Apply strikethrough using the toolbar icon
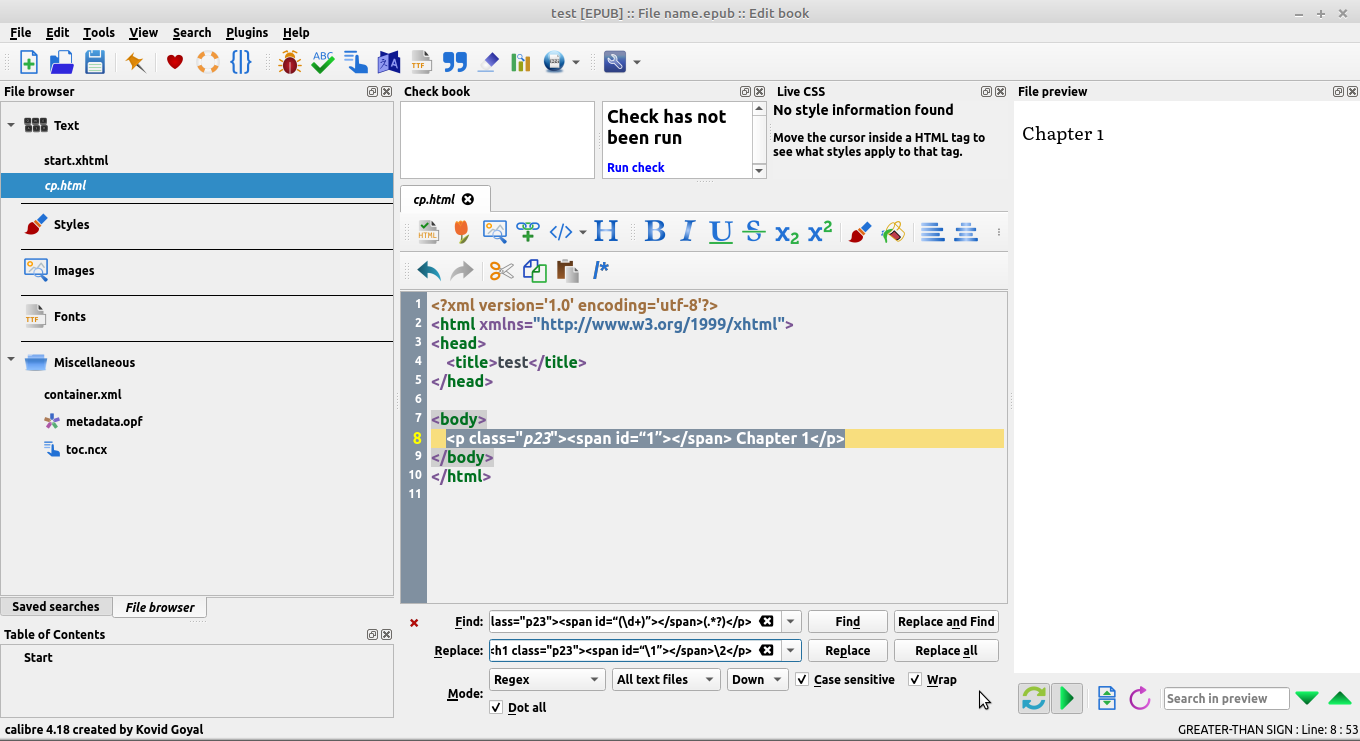1360x741 pixels. tap(754, 232)
